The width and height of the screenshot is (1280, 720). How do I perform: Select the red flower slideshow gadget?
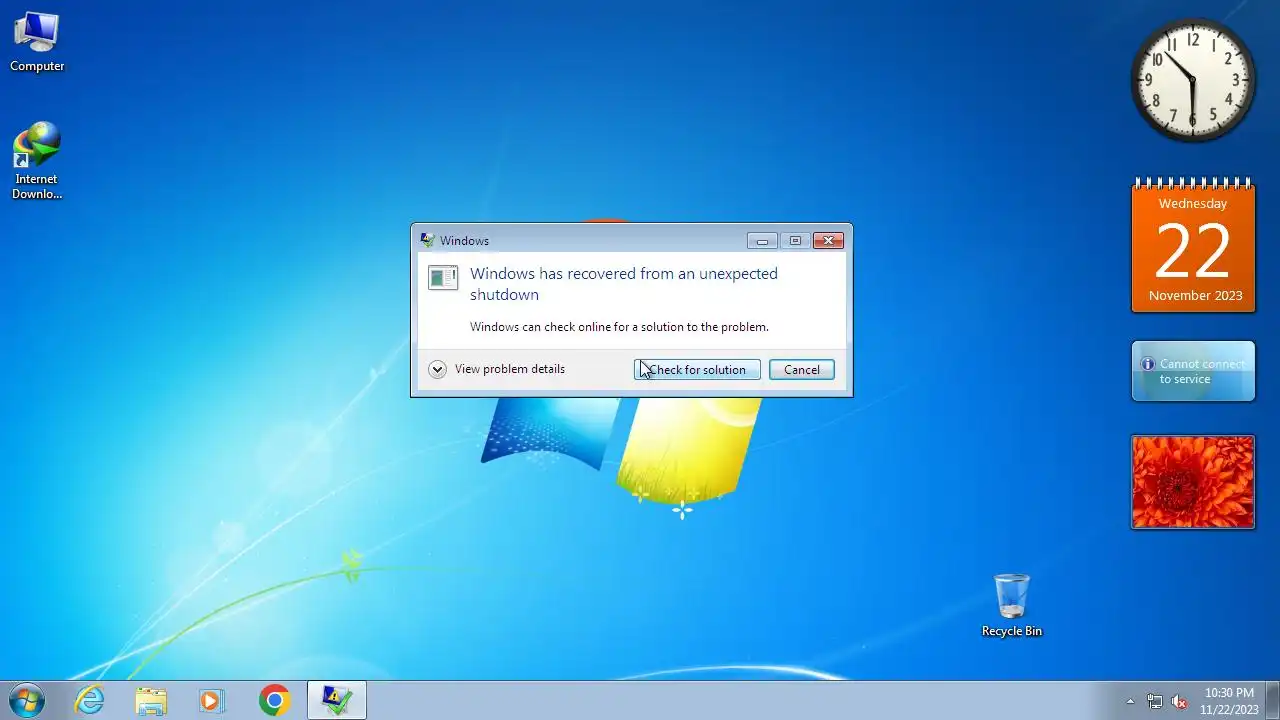pos(1193,481)
